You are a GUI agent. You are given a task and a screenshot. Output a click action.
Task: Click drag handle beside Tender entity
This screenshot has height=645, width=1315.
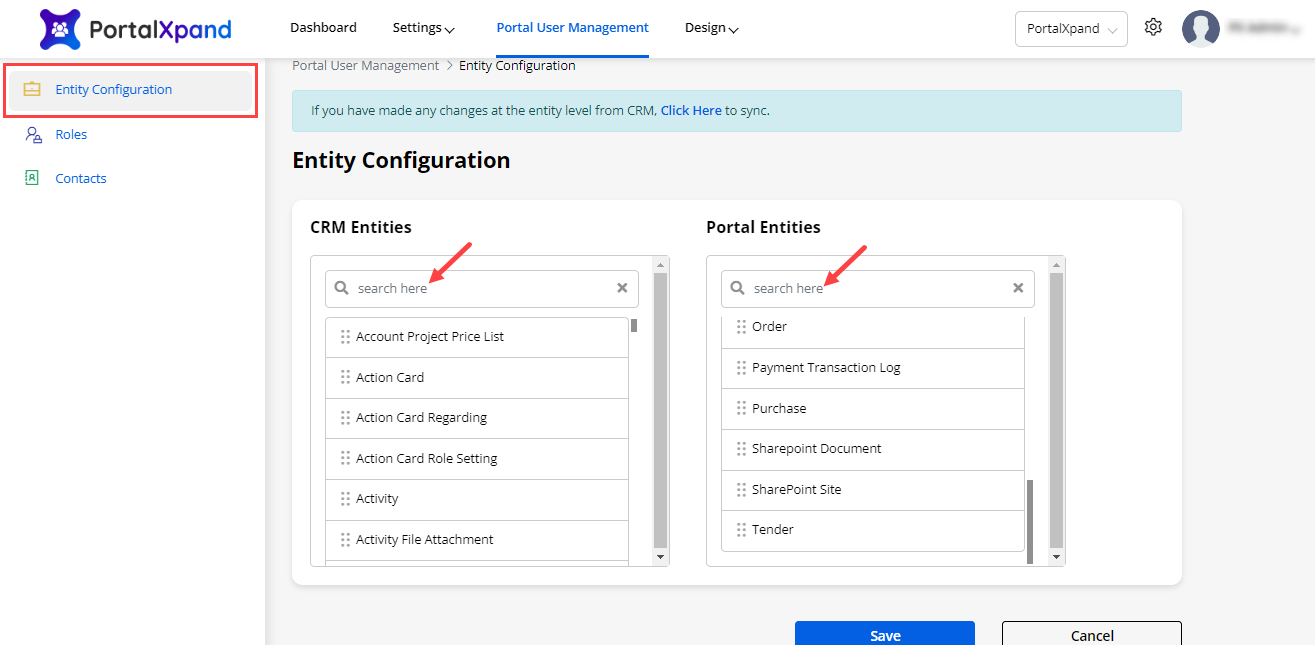tap(741, 530)
